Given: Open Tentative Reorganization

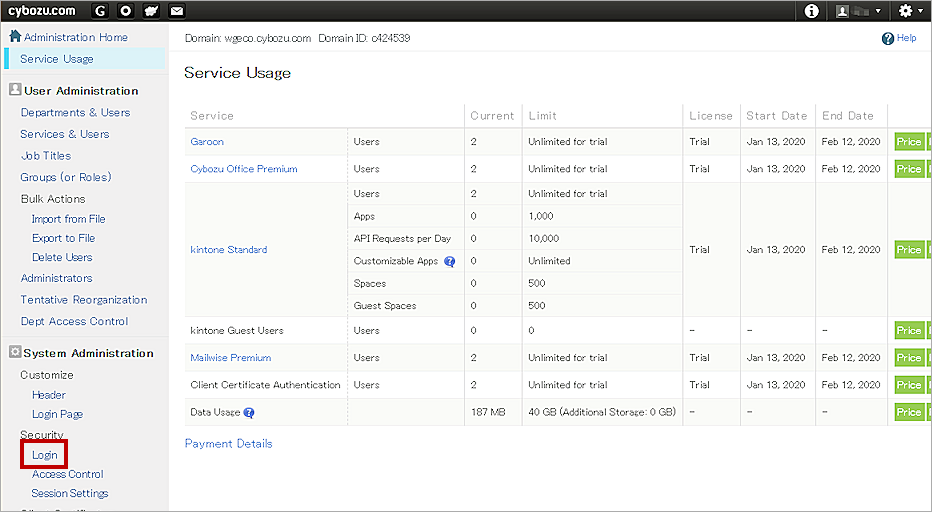Looking at the screenshot, I should (x=84, y=300).
